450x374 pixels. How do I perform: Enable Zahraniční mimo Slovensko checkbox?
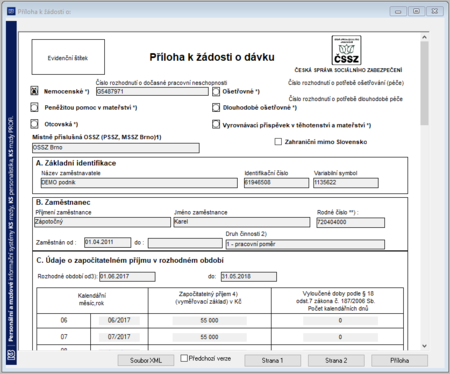(278, 142)
